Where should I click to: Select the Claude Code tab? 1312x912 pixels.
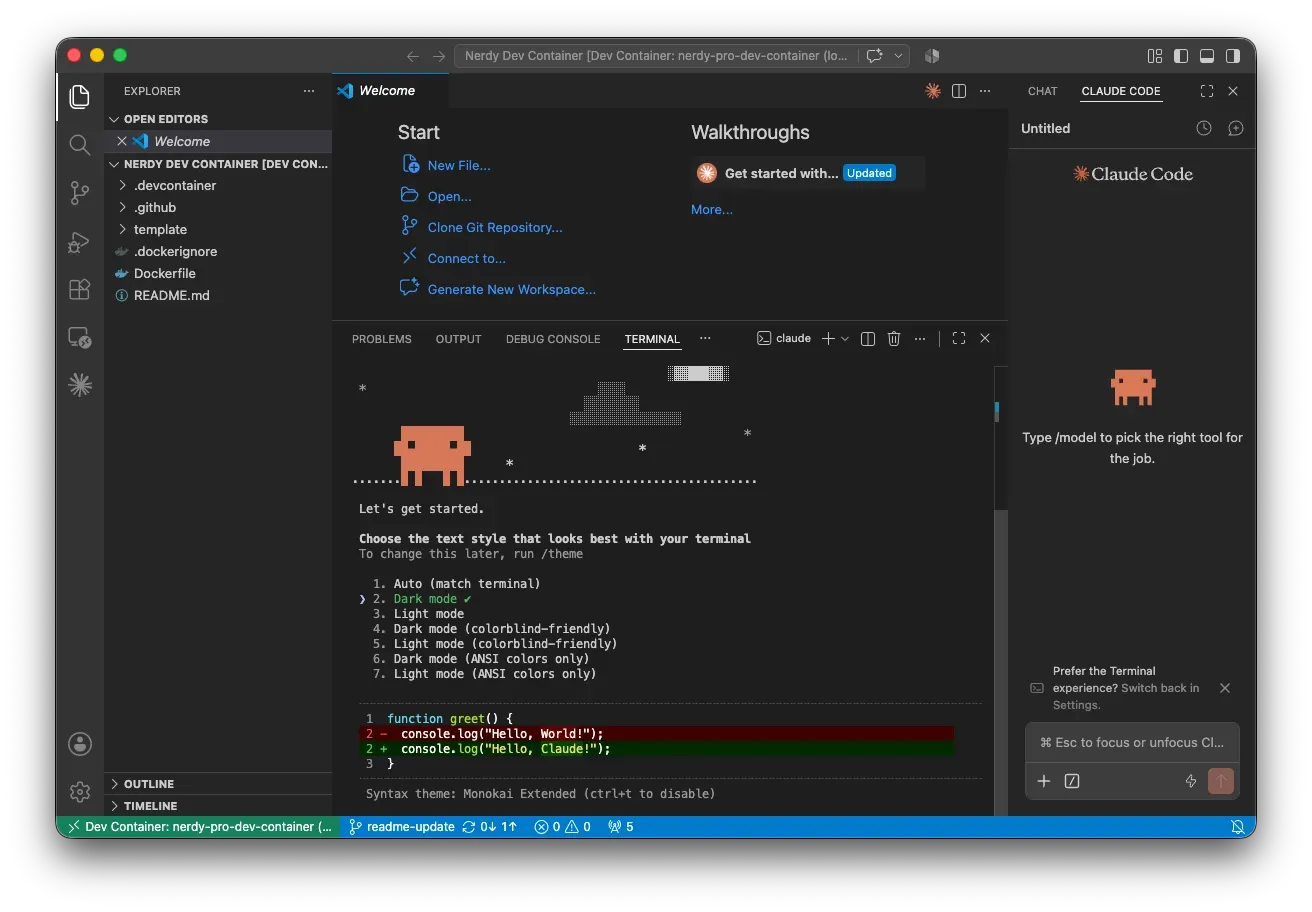point(1121,91)
